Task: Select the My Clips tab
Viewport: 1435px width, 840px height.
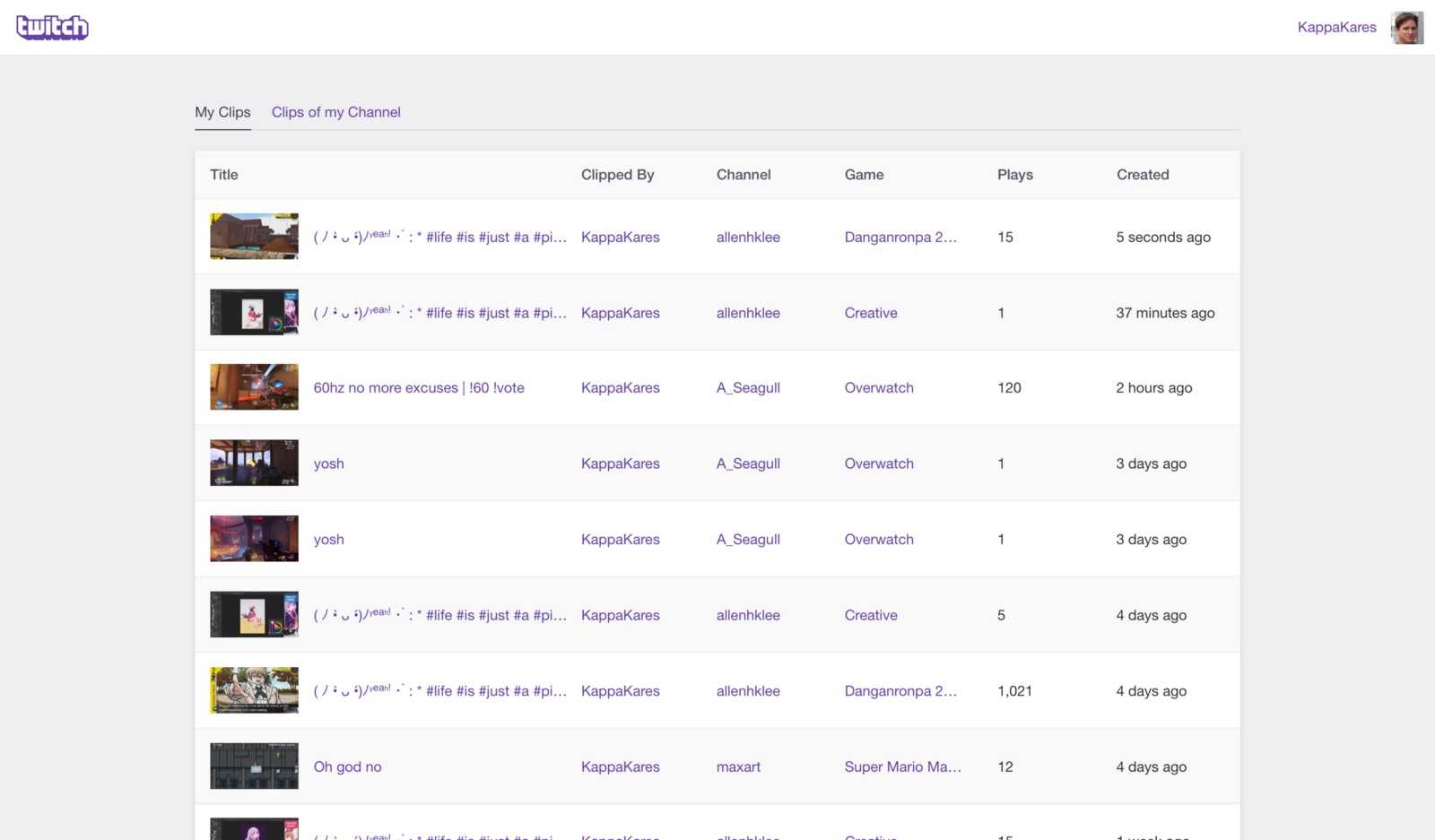Action: 222,112
